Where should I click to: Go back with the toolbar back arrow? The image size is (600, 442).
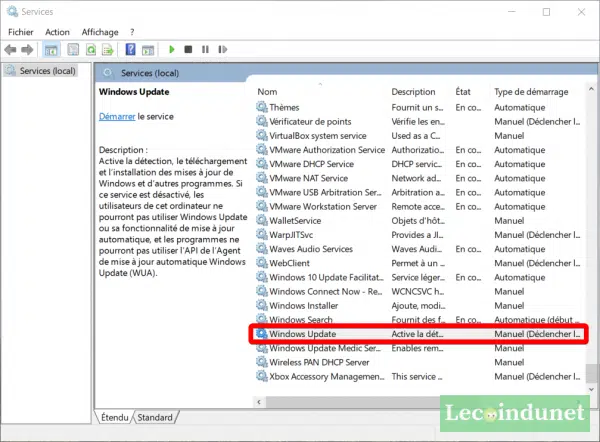(10, 50)
